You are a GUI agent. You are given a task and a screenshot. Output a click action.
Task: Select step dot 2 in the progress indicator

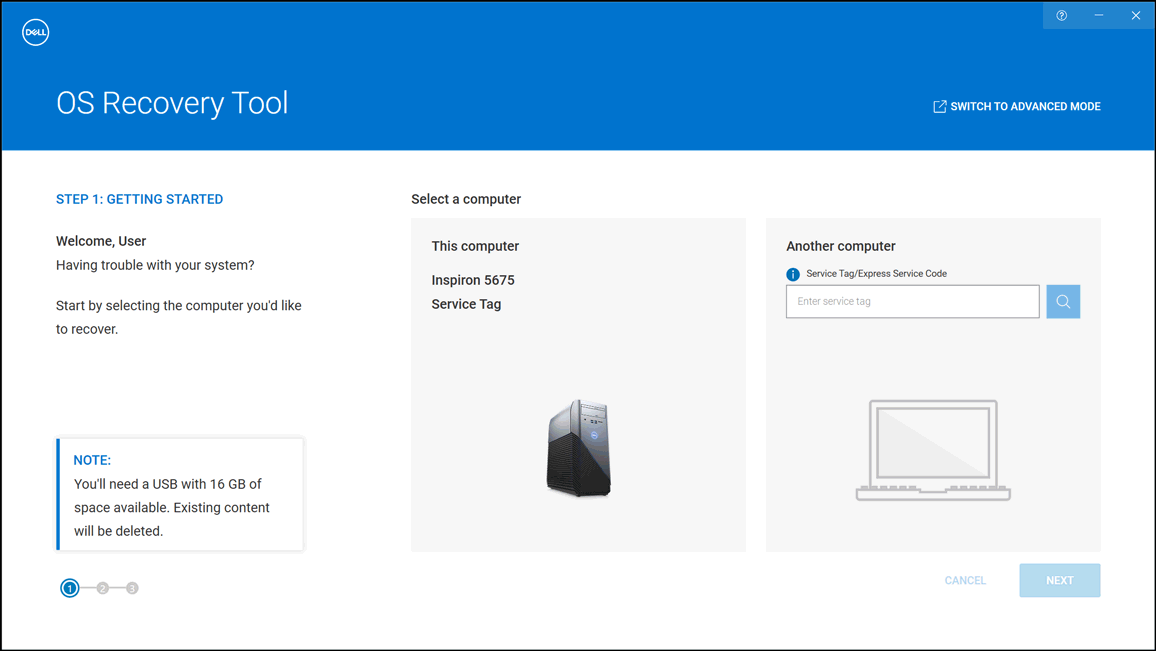point(101,588)
